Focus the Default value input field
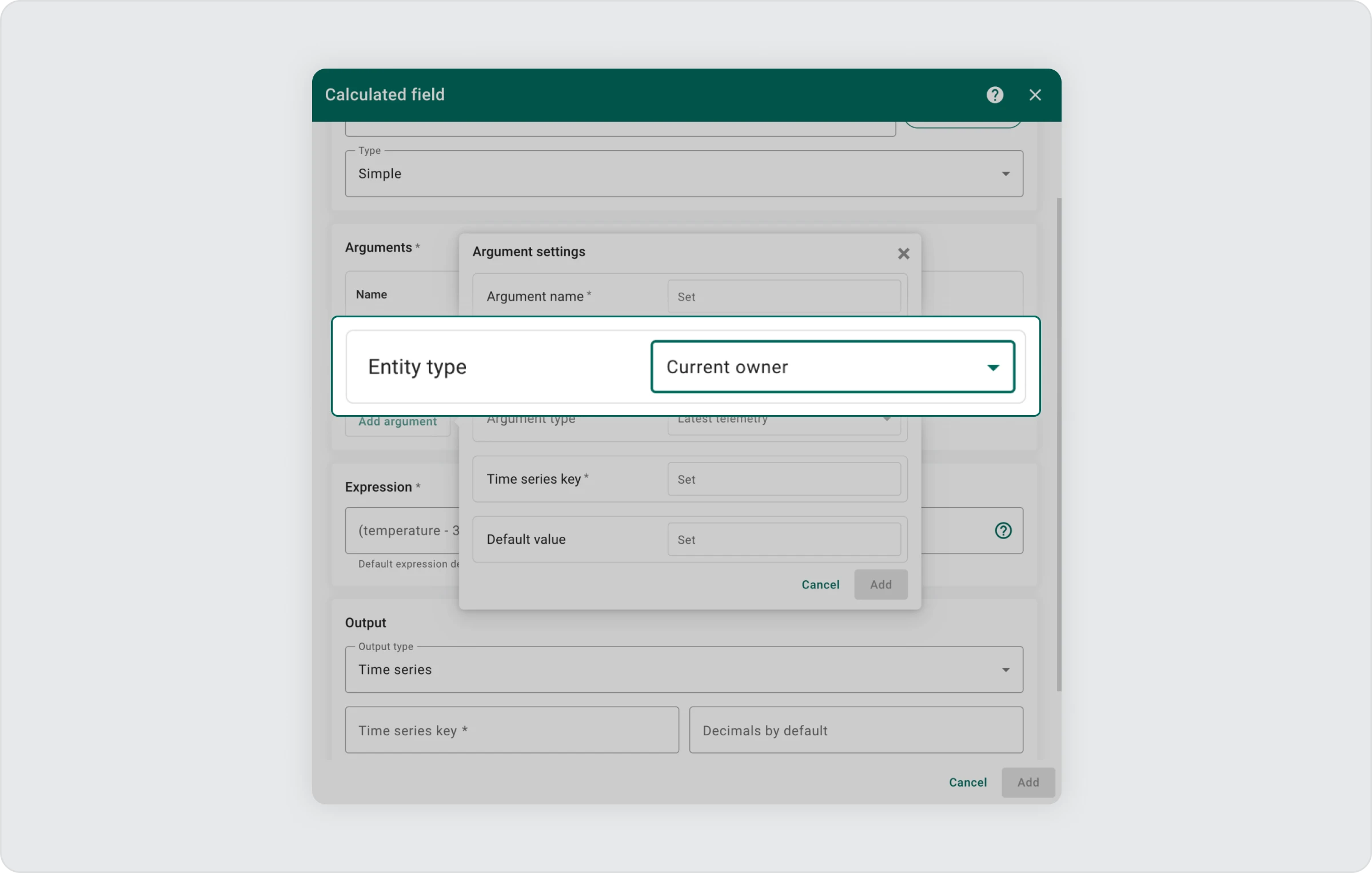Viewport: 1372px width, 873px height. pyautogui.click(x=784, y=539)
